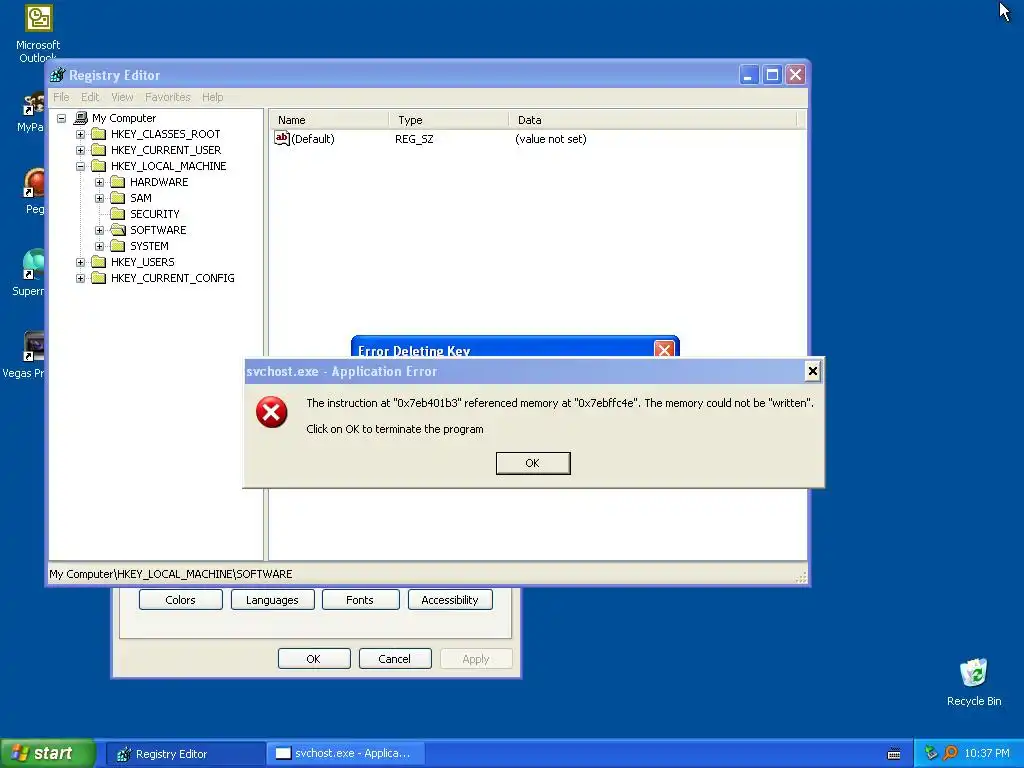Click the Accessibility button in background dialog
1024x768 pixels.
(x=450, y=600)
